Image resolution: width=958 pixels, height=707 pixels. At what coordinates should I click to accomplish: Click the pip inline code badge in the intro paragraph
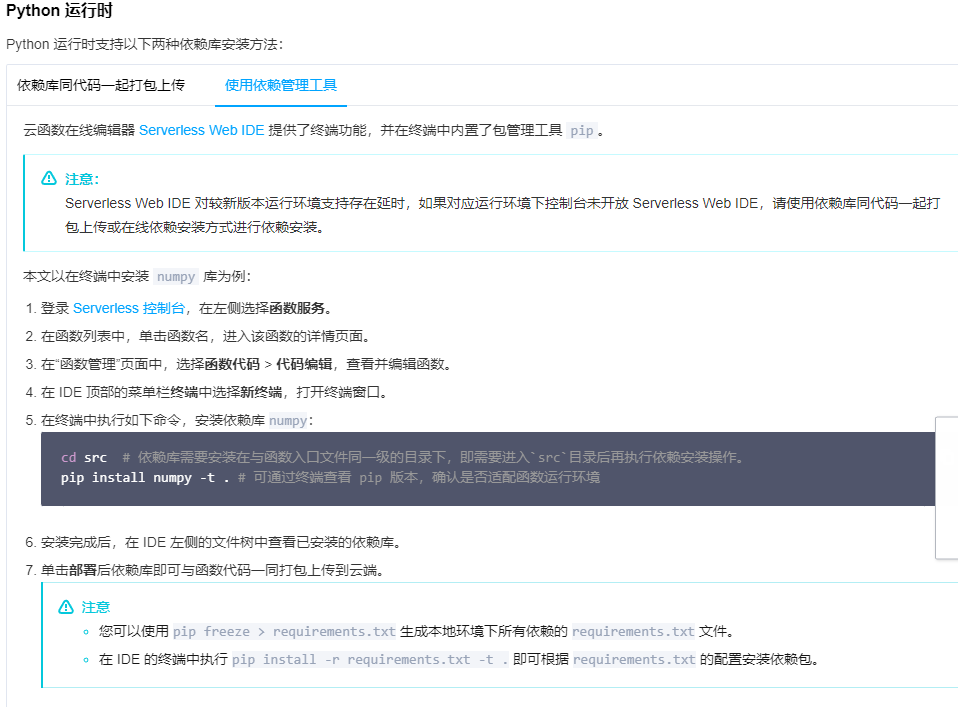(x=578, y=130)
